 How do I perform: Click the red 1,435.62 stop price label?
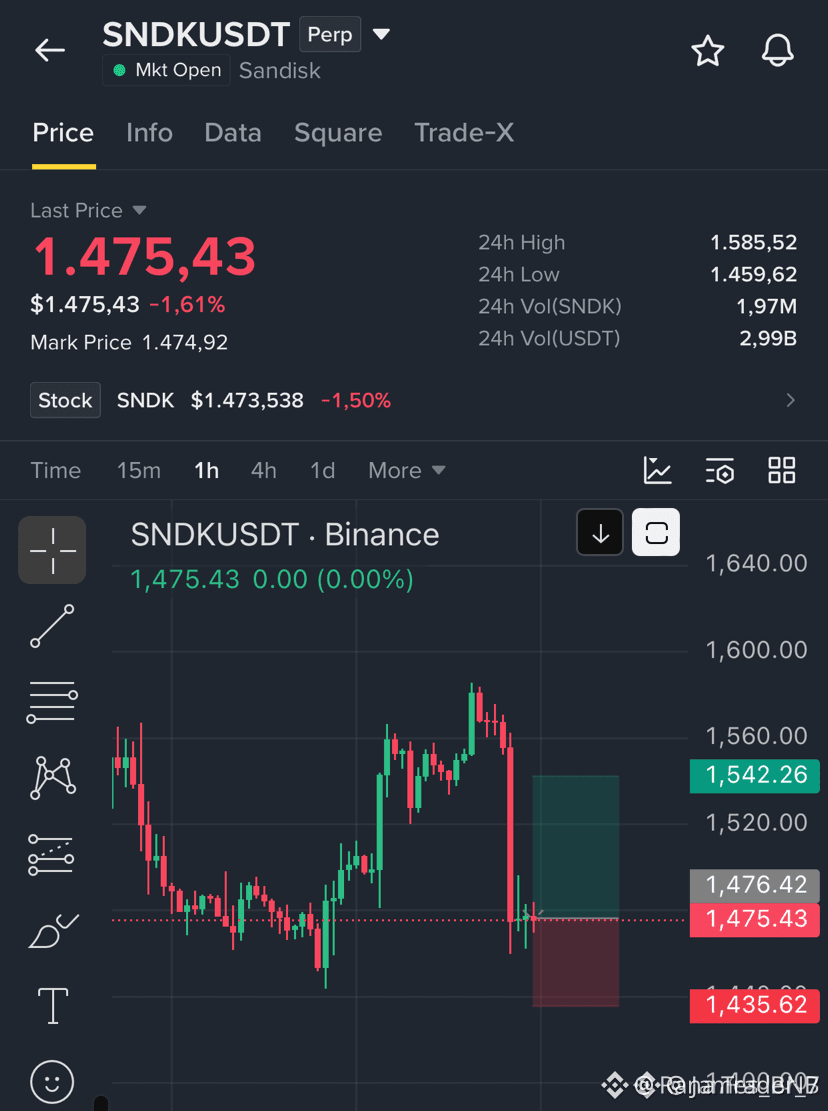tap(755, 1005)
